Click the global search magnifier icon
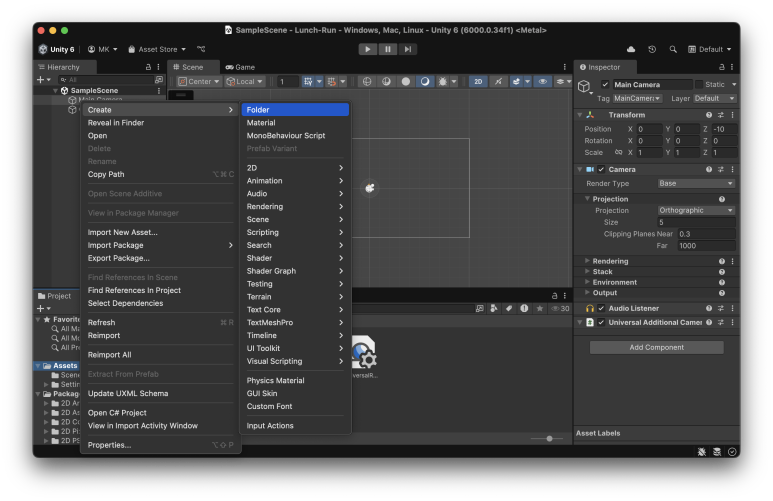 point(673,49)
